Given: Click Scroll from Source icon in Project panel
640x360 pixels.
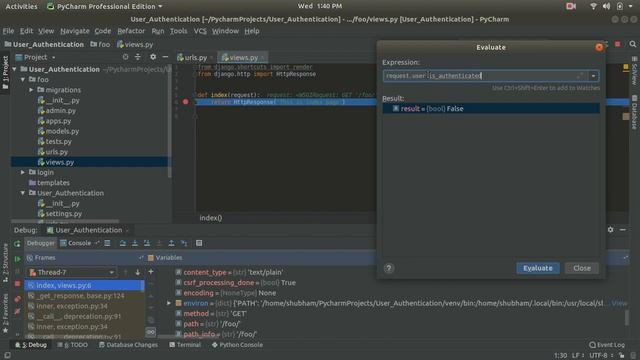Looking at the screenshot, I should coord(125,57).
